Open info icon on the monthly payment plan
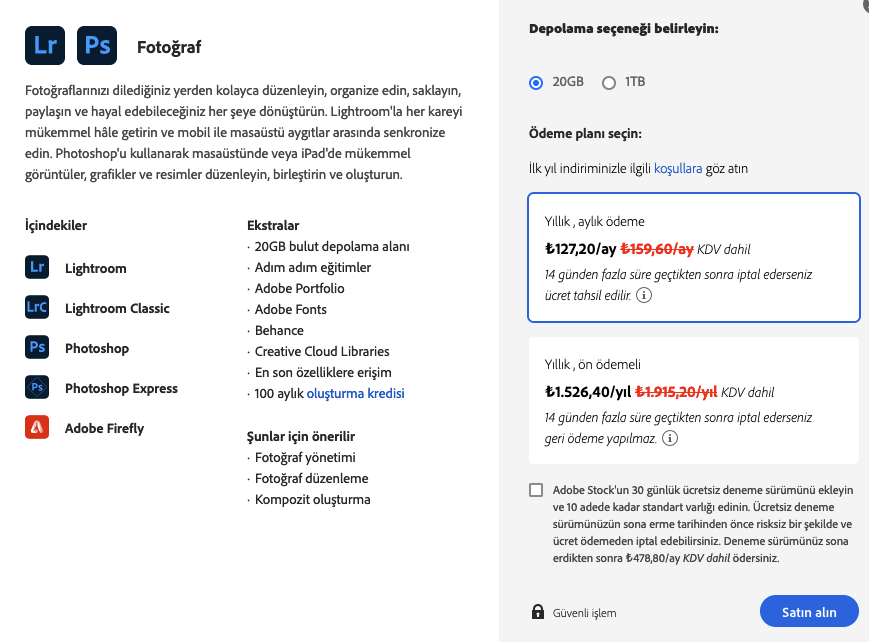Viewport: 869px width, 642px height. [644, 296]
